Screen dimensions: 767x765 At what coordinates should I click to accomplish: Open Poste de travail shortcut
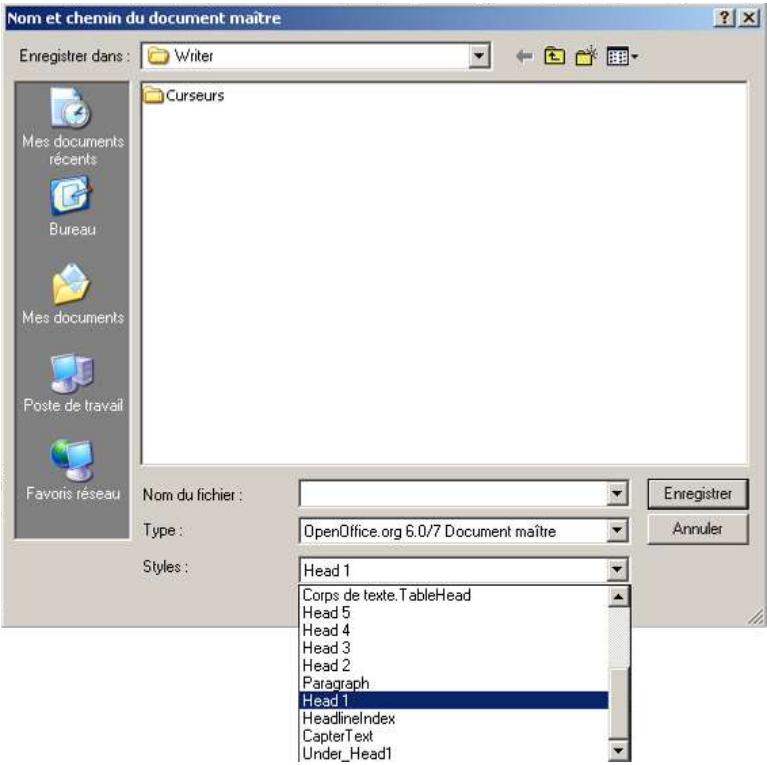[73, 383]
